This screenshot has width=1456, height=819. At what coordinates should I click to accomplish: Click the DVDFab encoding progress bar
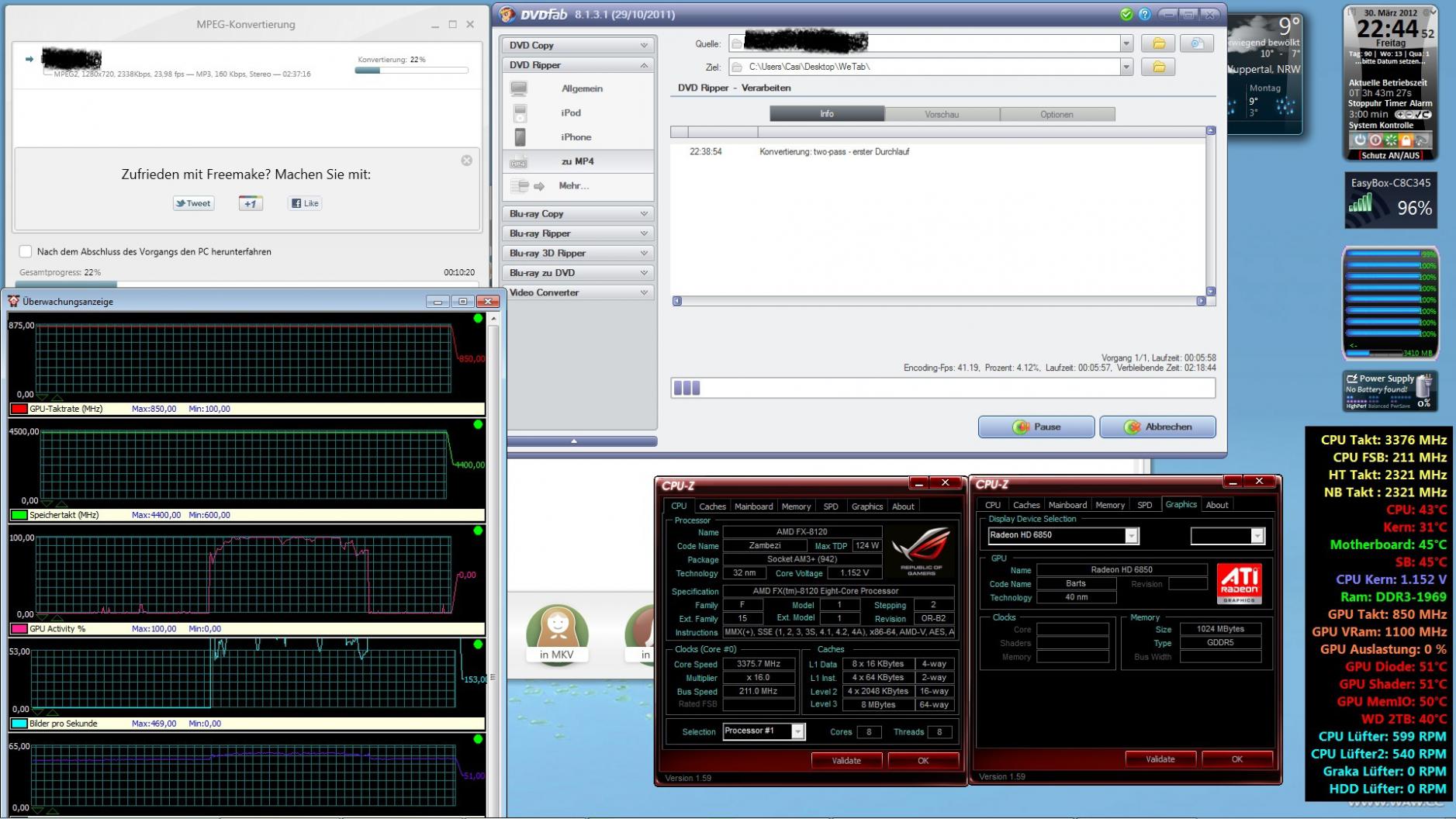pyautogui.click(x=942, y=388)
